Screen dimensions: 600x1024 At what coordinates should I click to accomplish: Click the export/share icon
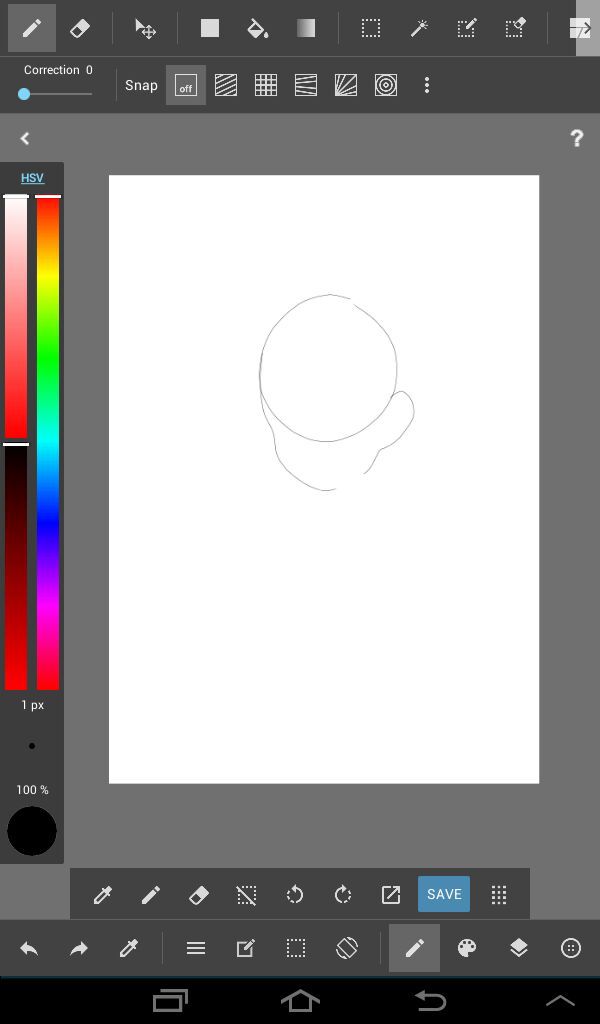[390, 895]
